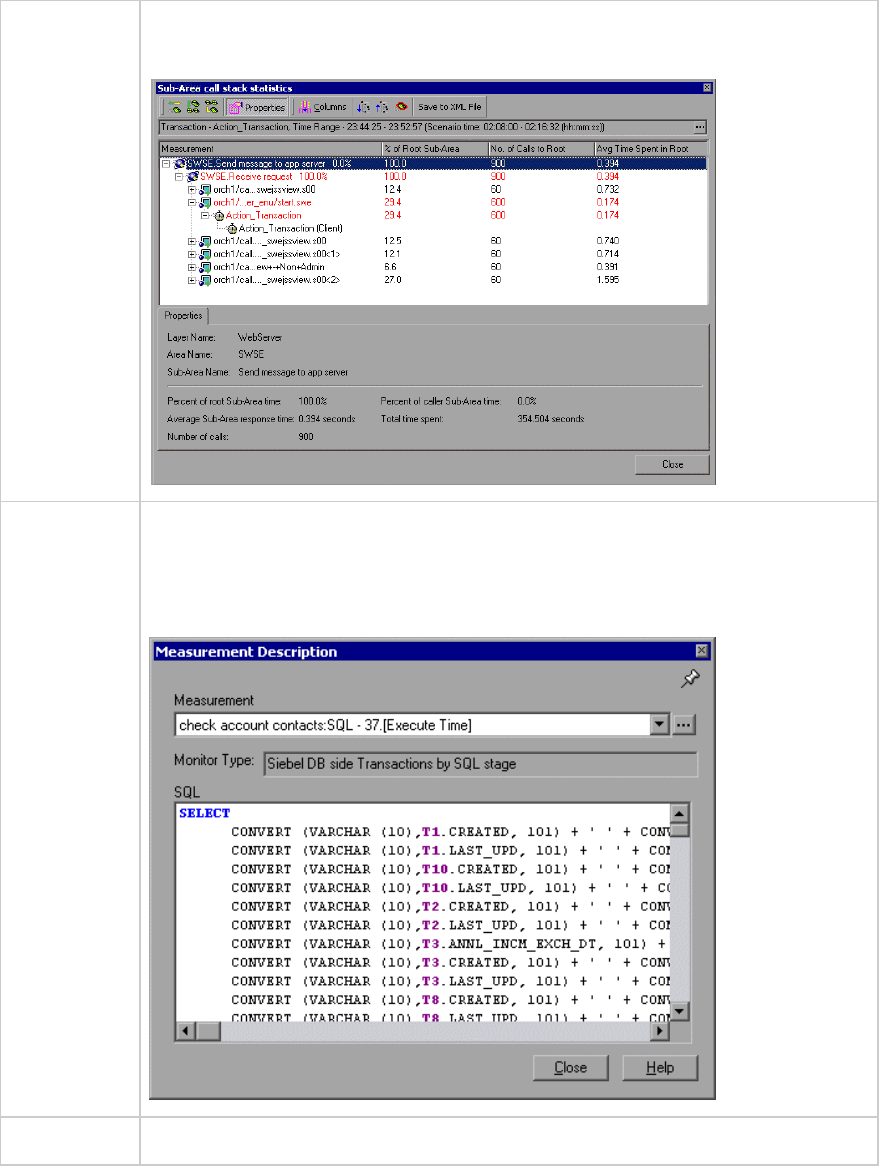Close the Measurement Description dialog
This screenshot has width=879, height=1166.
(570, 1068)
